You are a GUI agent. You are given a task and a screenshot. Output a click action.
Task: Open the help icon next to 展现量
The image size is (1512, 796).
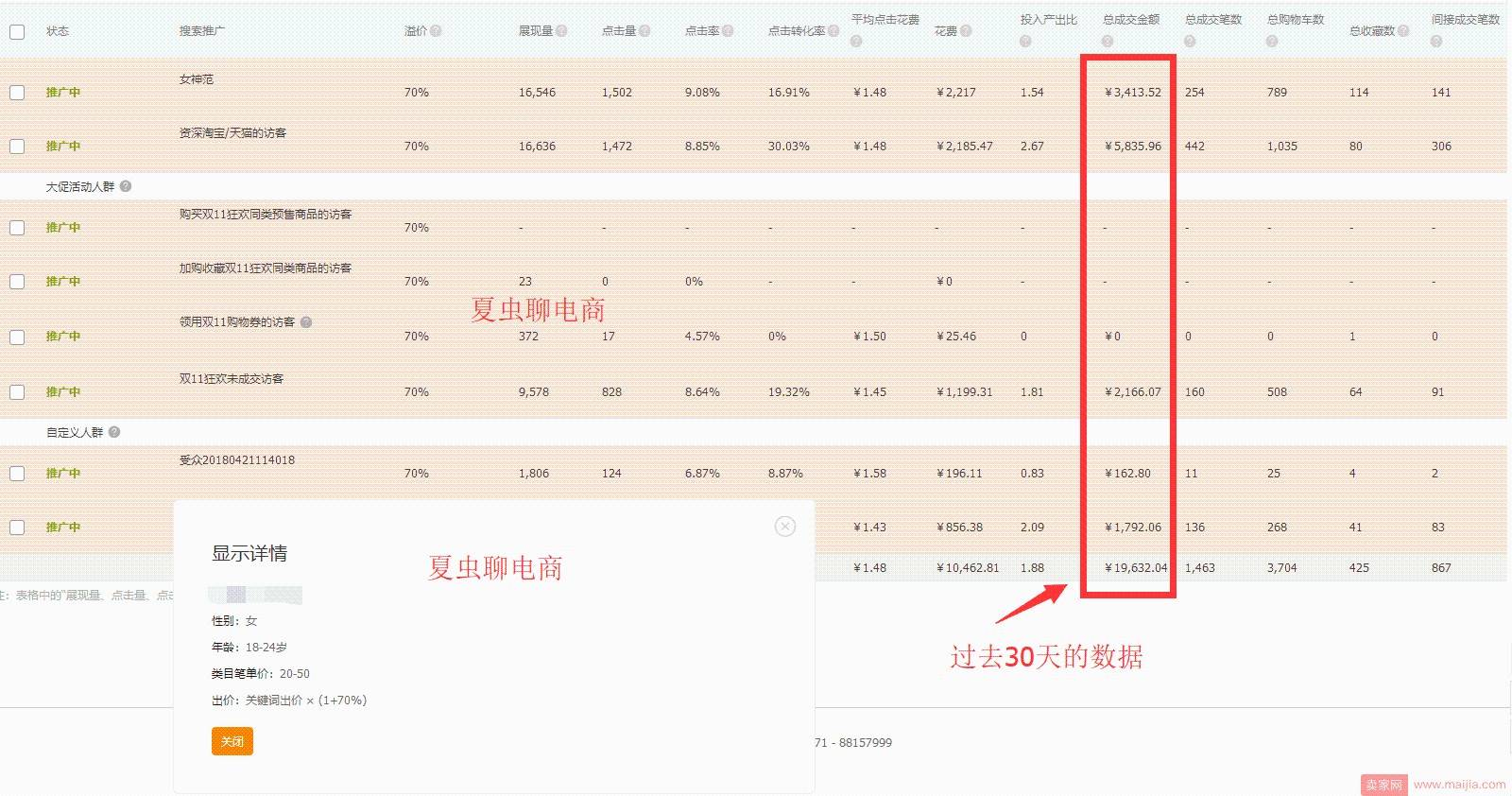click(x=561, y=31)
